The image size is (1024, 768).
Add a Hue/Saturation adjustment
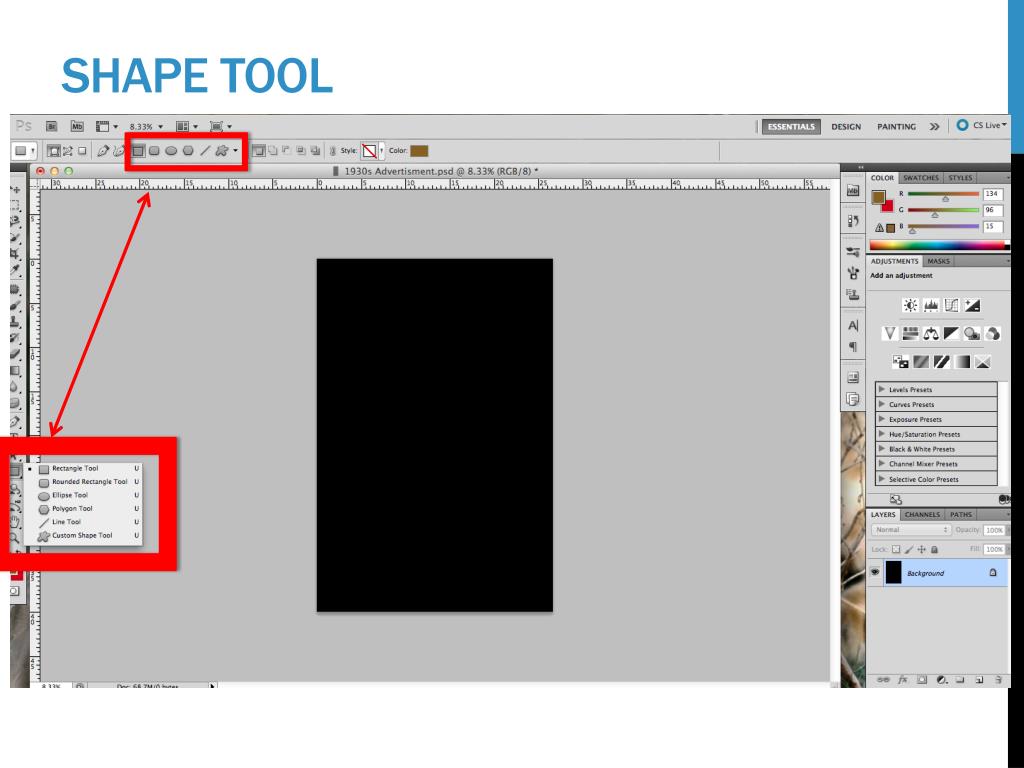[910, 334]
